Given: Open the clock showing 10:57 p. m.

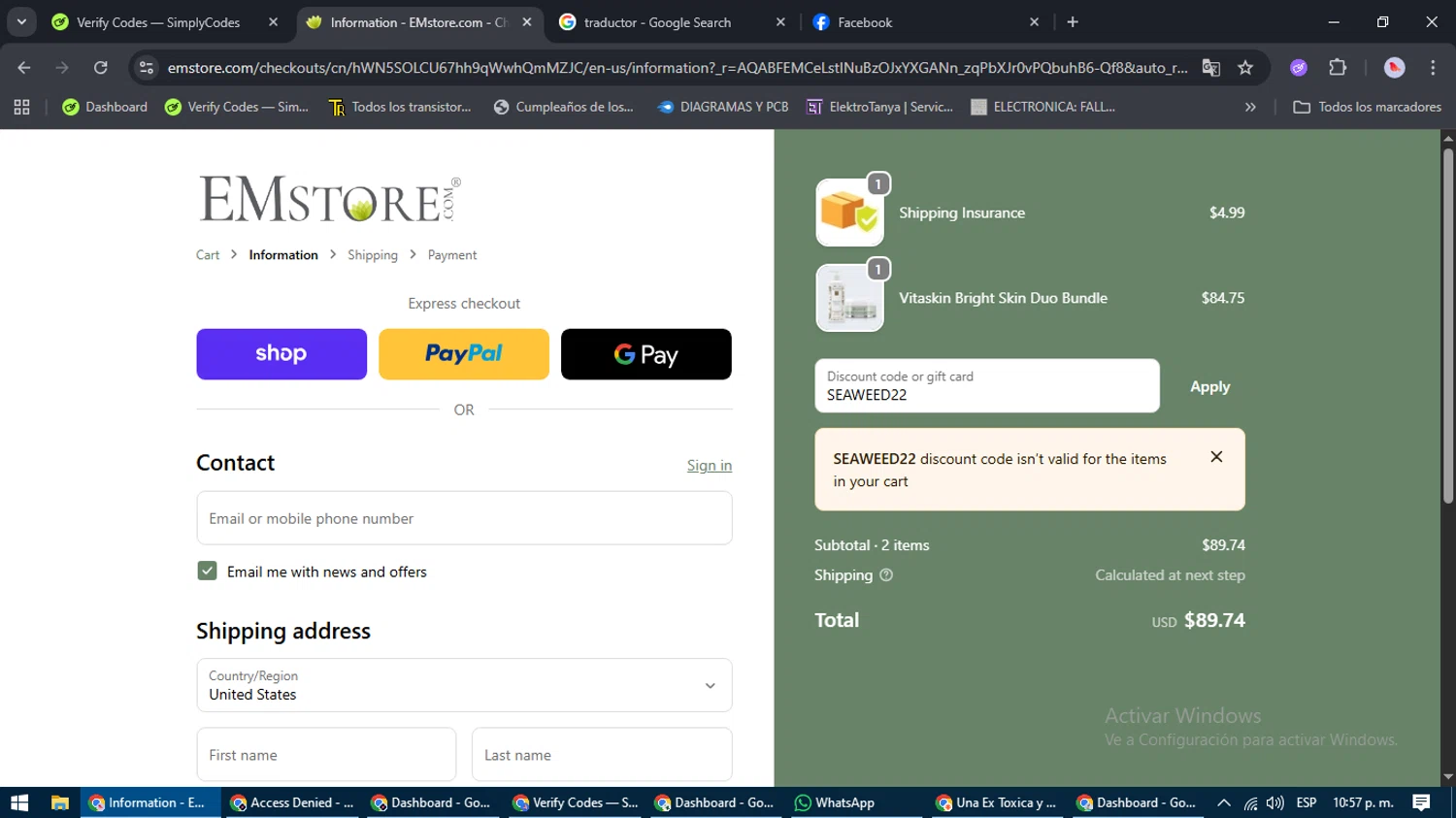Looking at the screenshot, I should (1363, 802).
